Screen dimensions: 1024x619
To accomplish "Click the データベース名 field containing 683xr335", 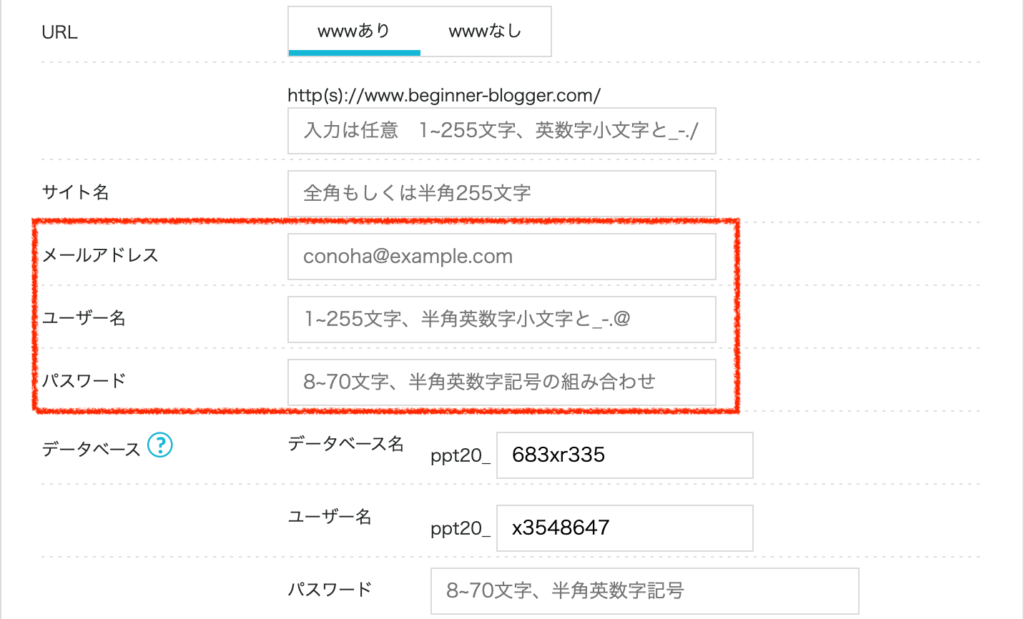I will point(624,455).
